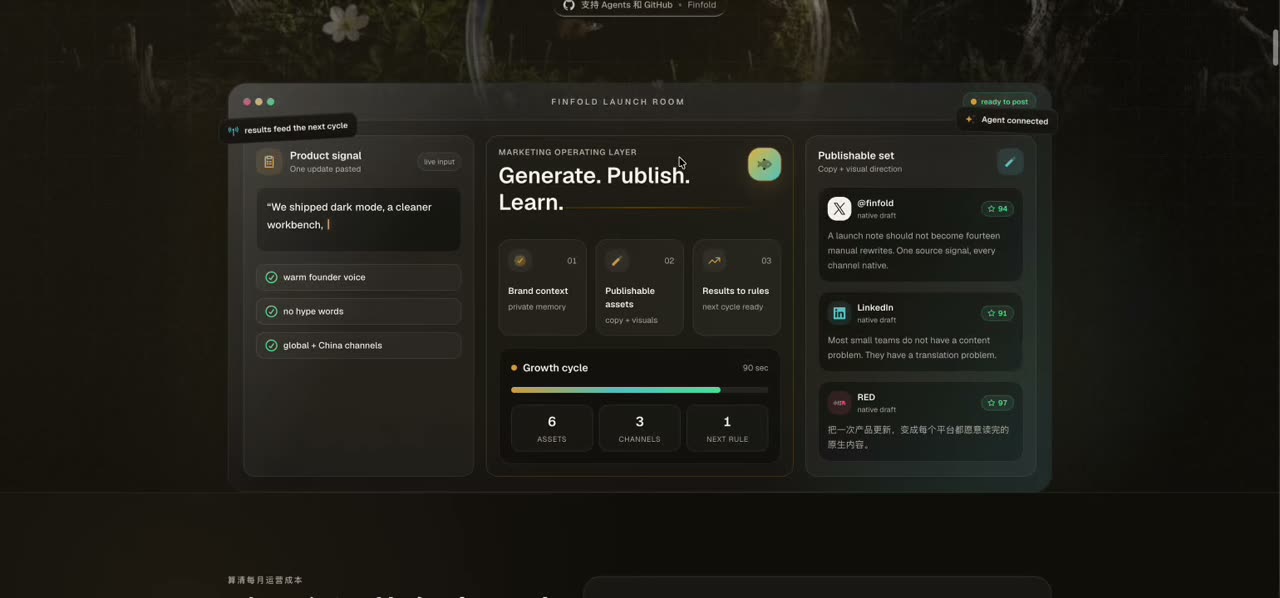Screen dimensions: 1280x598
Task: Click the pencil icon above Publishable assets
Action: coord(617,260)
